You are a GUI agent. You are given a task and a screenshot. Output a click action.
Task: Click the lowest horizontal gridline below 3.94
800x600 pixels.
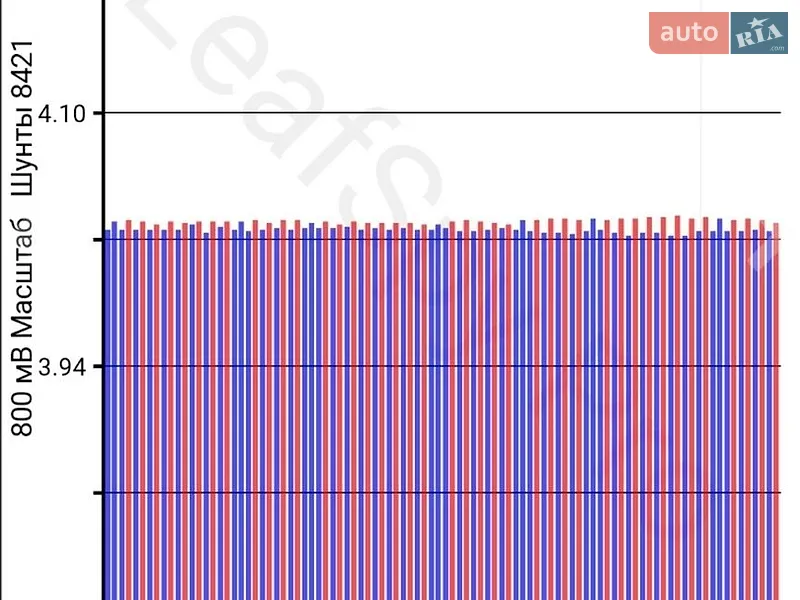[x=442, y=493]
